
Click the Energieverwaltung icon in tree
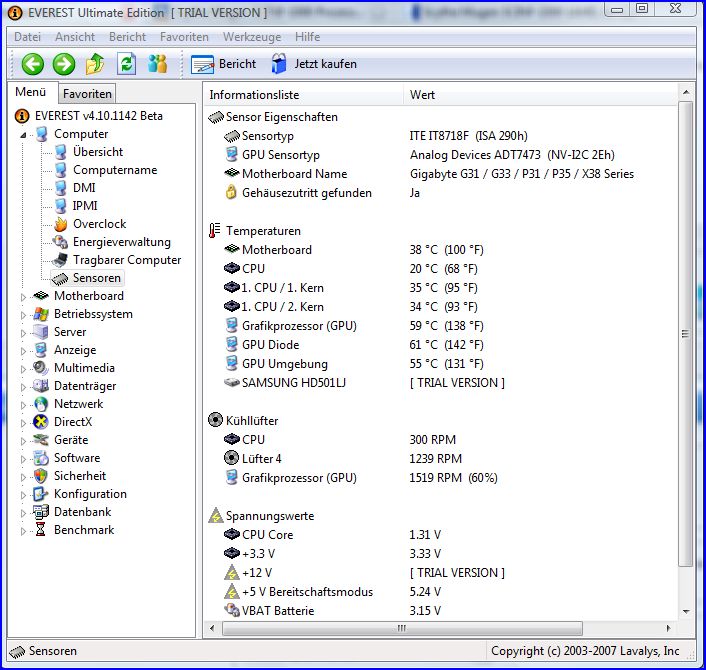point(60,242)
